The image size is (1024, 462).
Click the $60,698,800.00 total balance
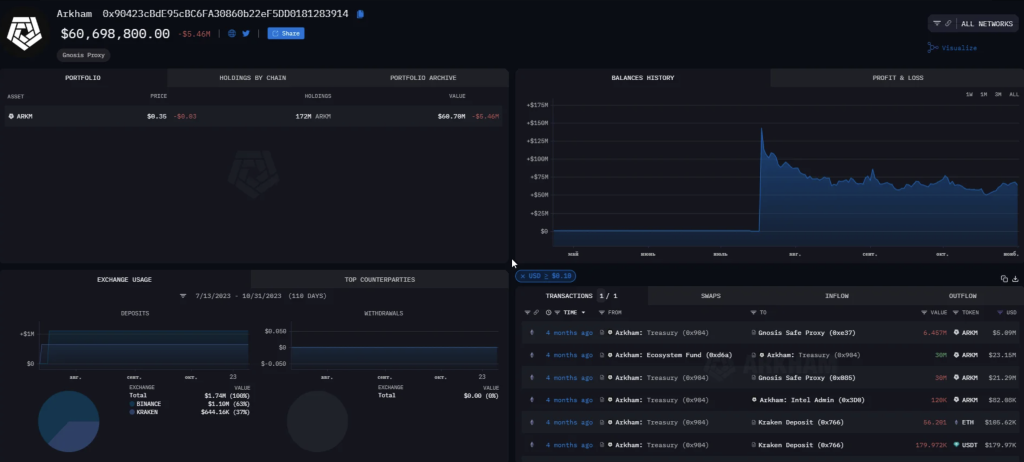(115, 33)
